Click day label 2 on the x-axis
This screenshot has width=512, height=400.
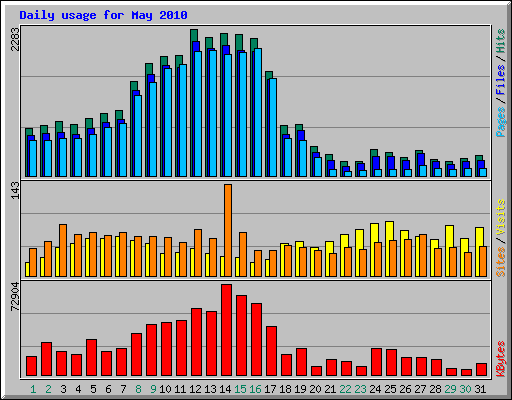point(48,389)
